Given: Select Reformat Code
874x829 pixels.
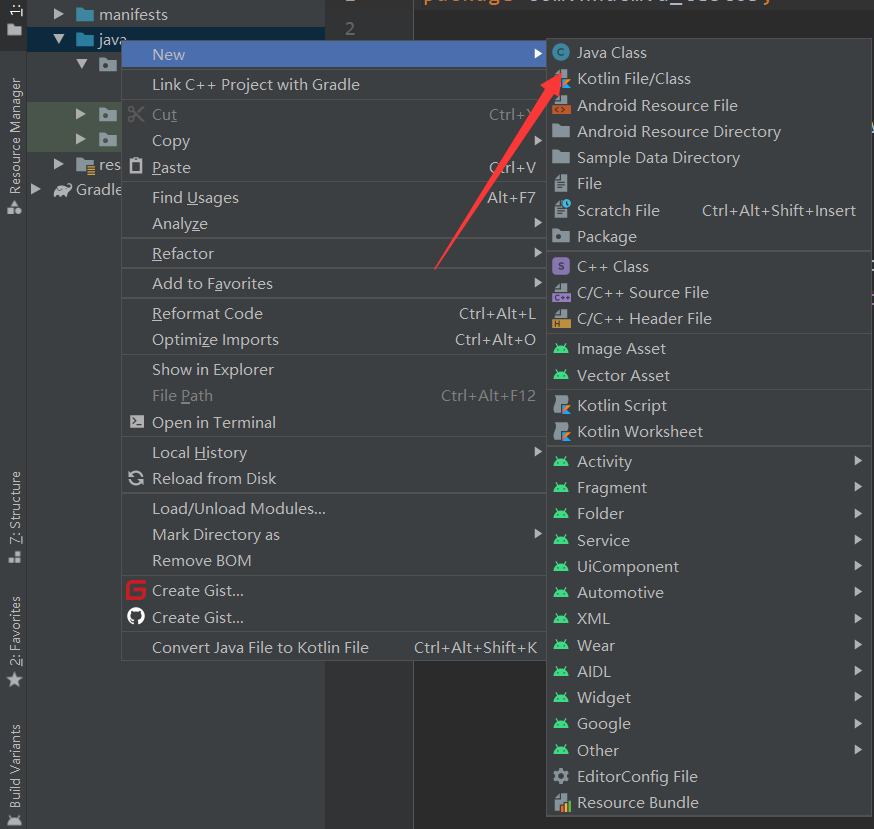Looking at the screenshot, I should (x=333, y=313).
